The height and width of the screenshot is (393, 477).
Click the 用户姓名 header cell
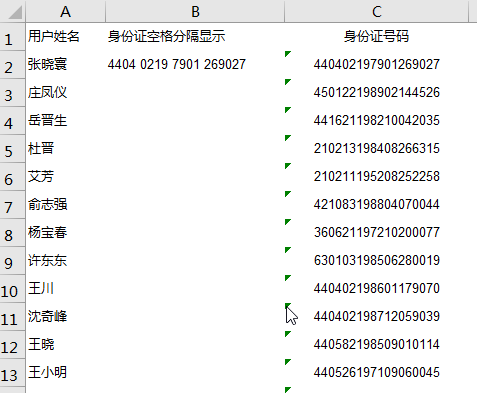pos(66,37)
